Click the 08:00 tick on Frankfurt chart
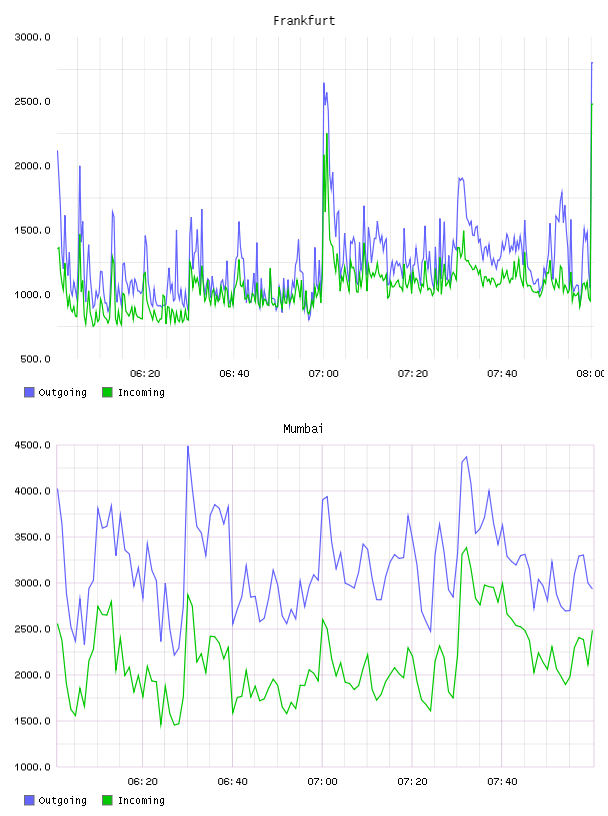This screenshot has height=816, width=608. [590, 374]
